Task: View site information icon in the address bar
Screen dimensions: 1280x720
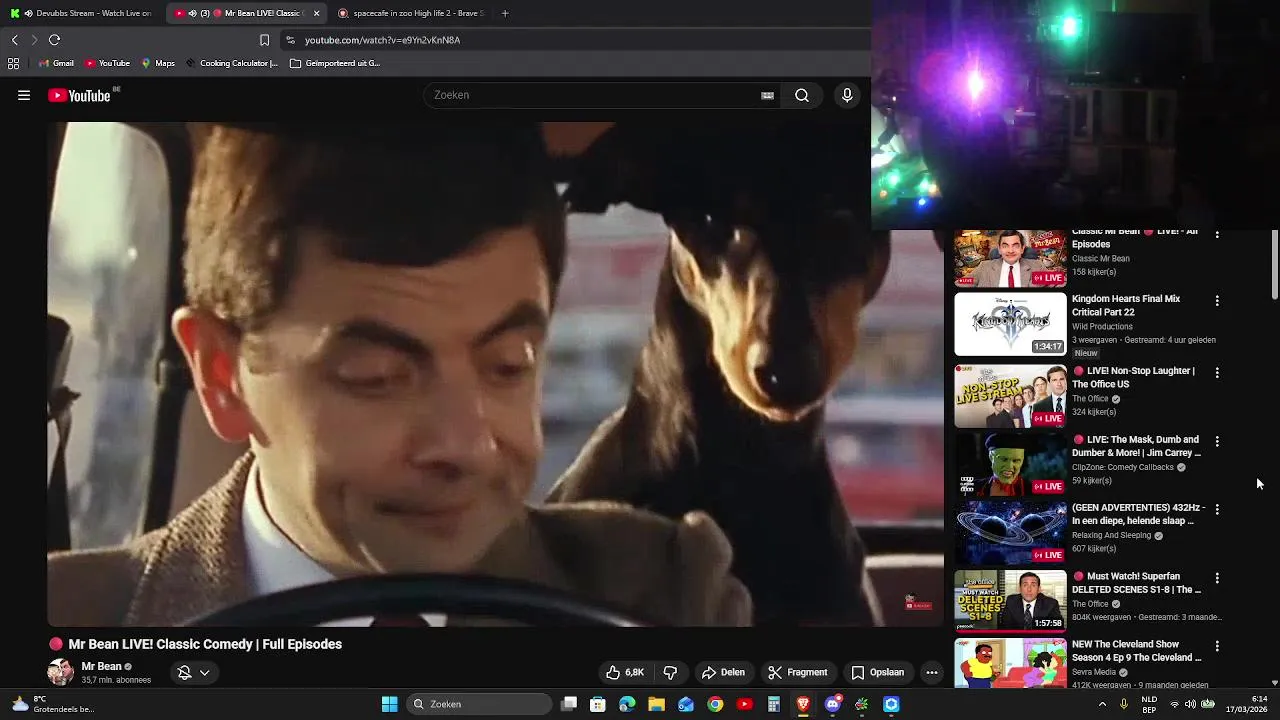Action: [290, 40]
